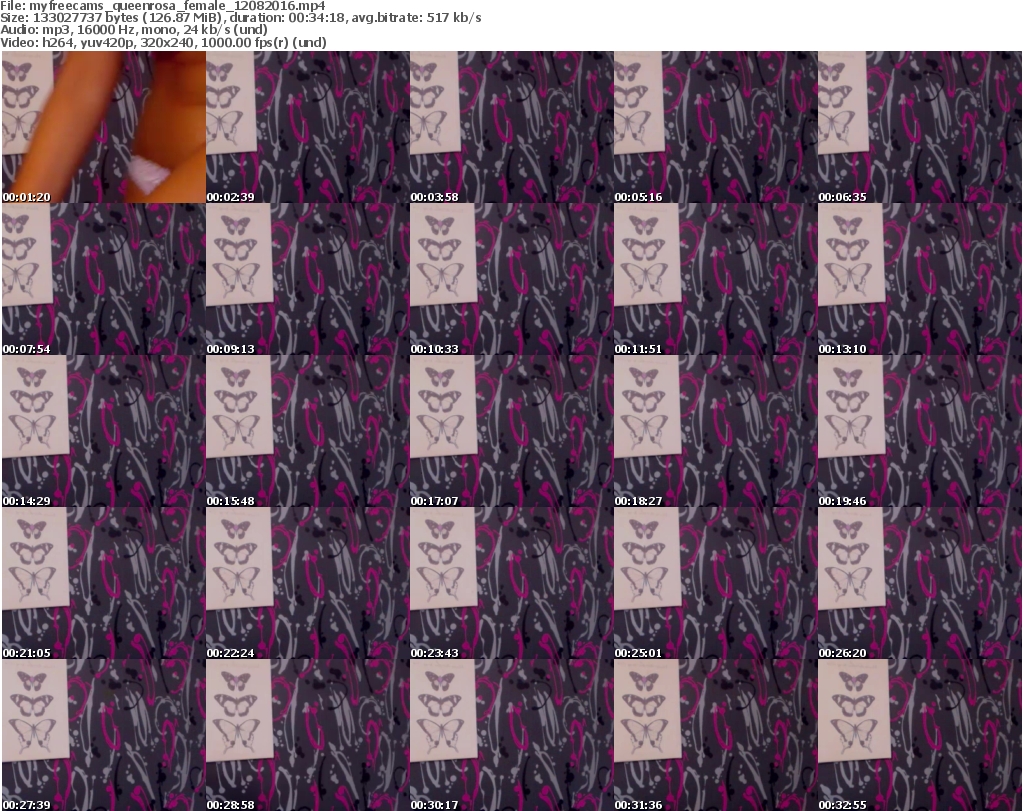Click the frame labeled 00:15:48

308,431
